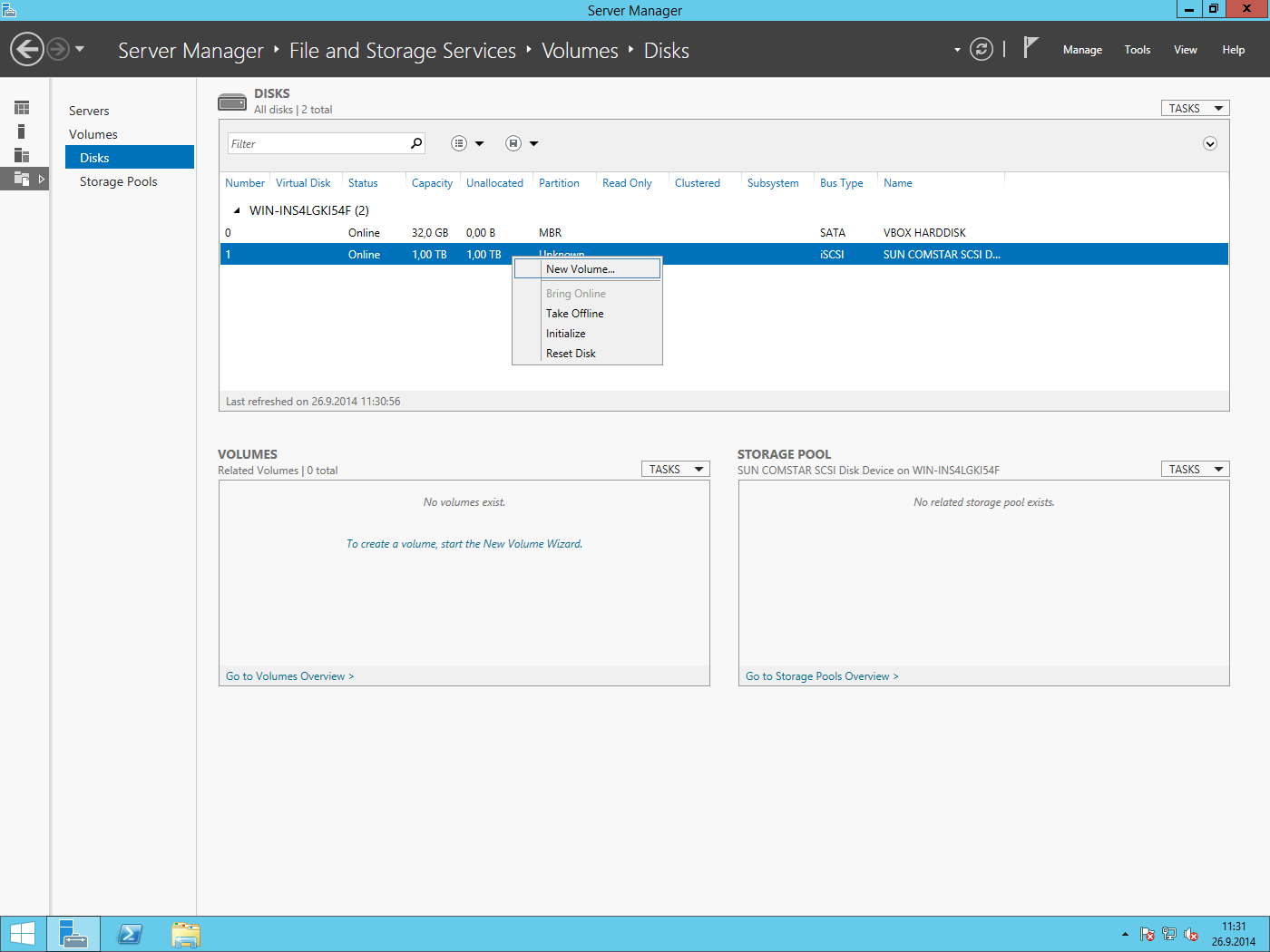This screenshot has height=952, width=1270.
Task: Sort by the Status column header
Action: pos(363,183)
